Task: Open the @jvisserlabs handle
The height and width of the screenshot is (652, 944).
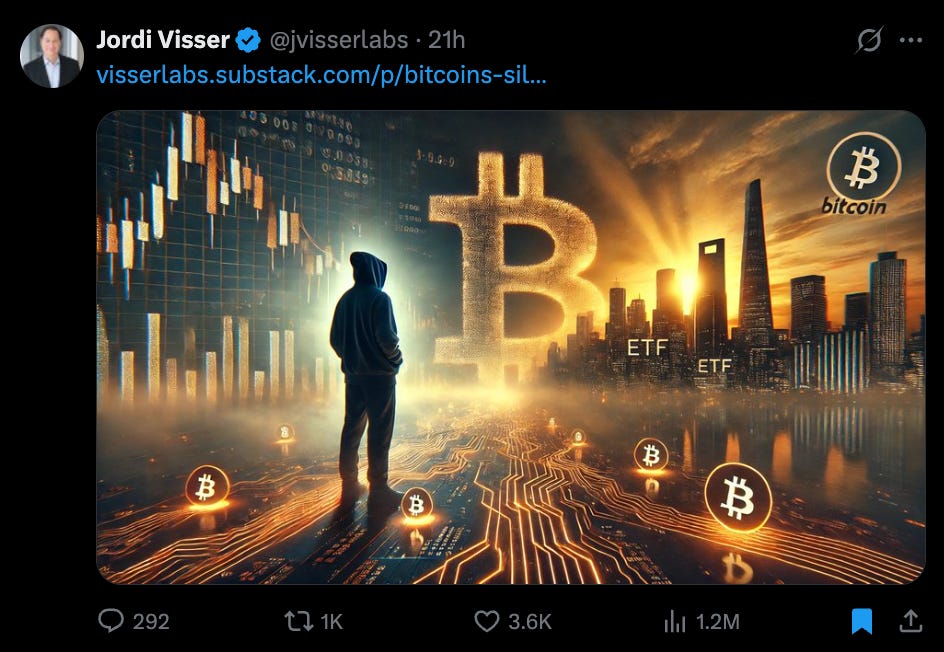Action: [339, 40]
